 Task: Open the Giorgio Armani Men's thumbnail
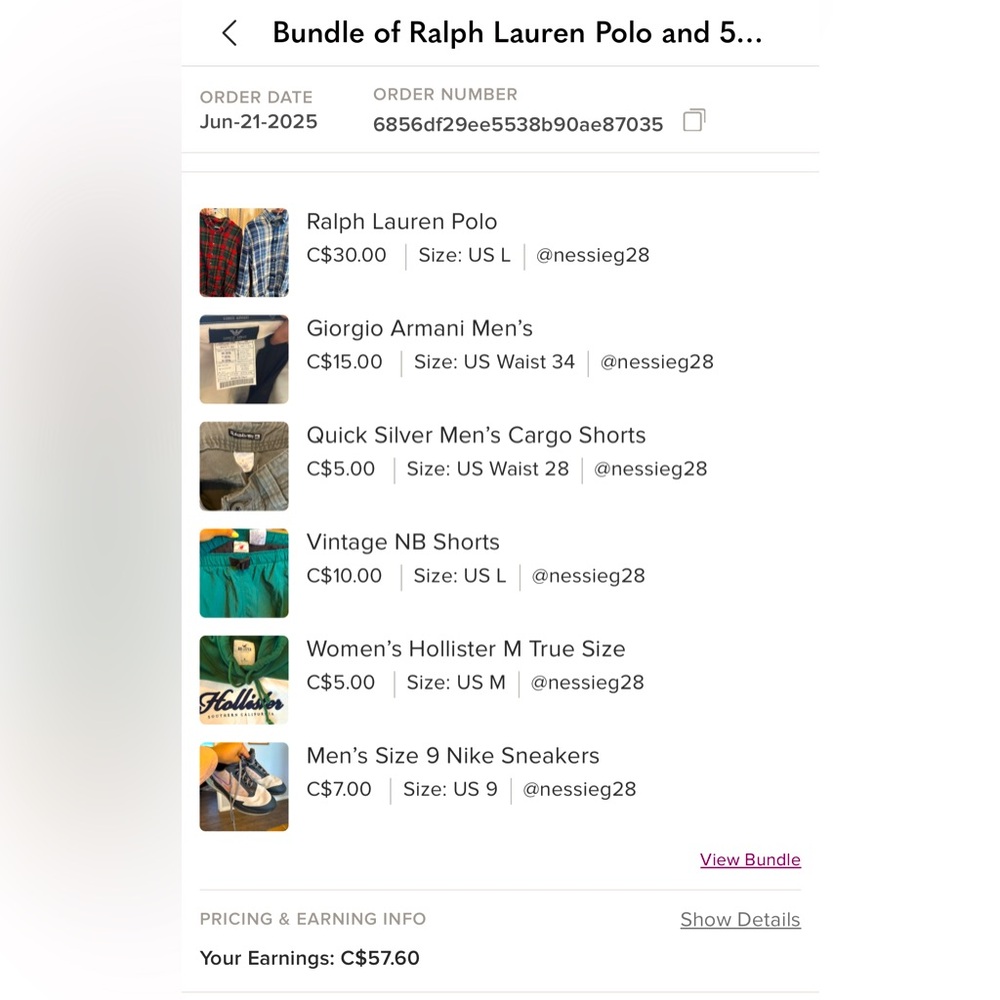(244, 359)
